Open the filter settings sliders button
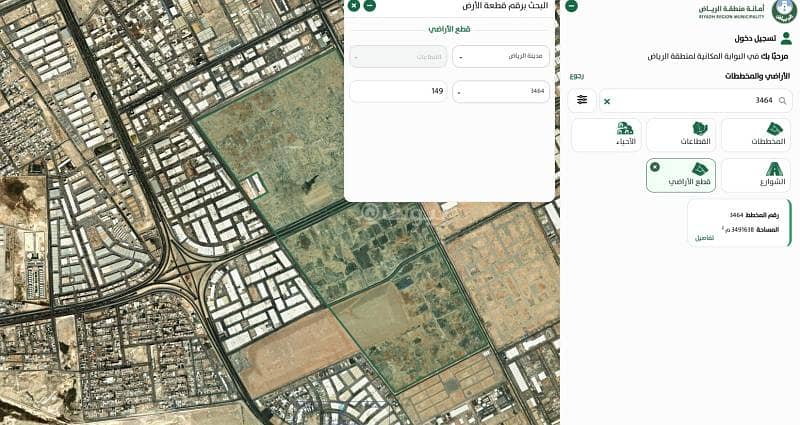The image size is (800, 425). pyautogui.click(x=582, y=100)
